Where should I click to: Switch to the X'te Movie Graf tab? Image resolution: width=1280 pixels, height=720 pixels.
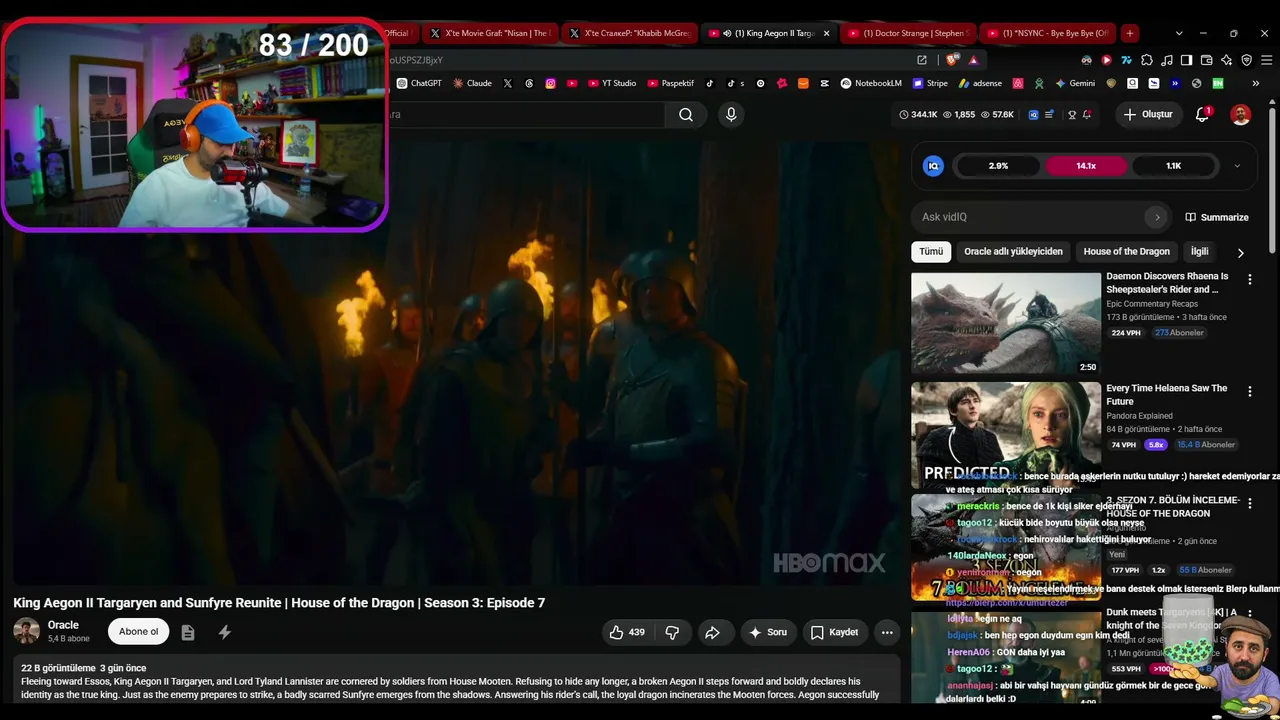point(490,33)
